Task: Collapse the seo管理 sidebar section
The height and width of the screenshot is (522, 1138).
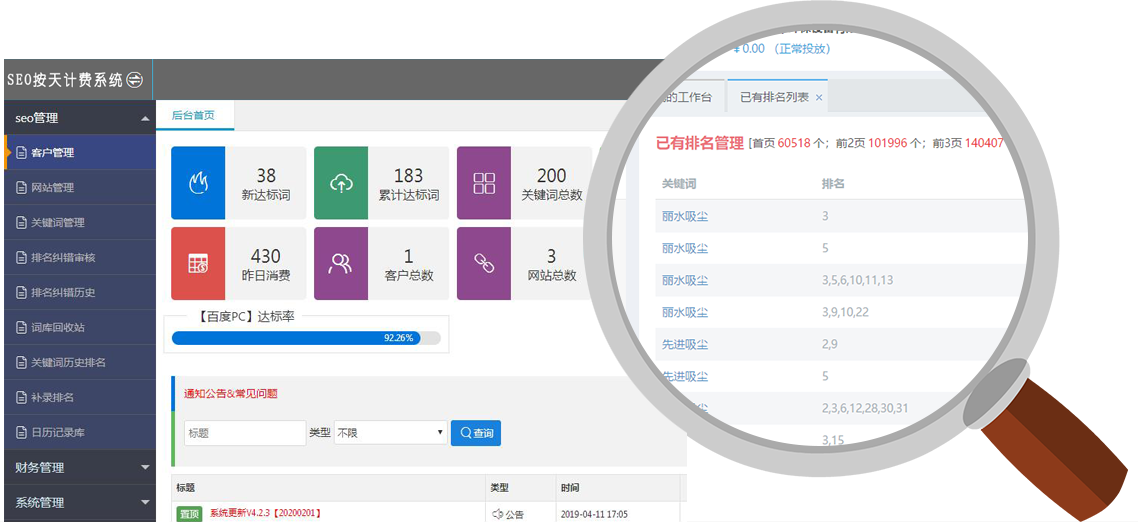Action: click(145, 119)
